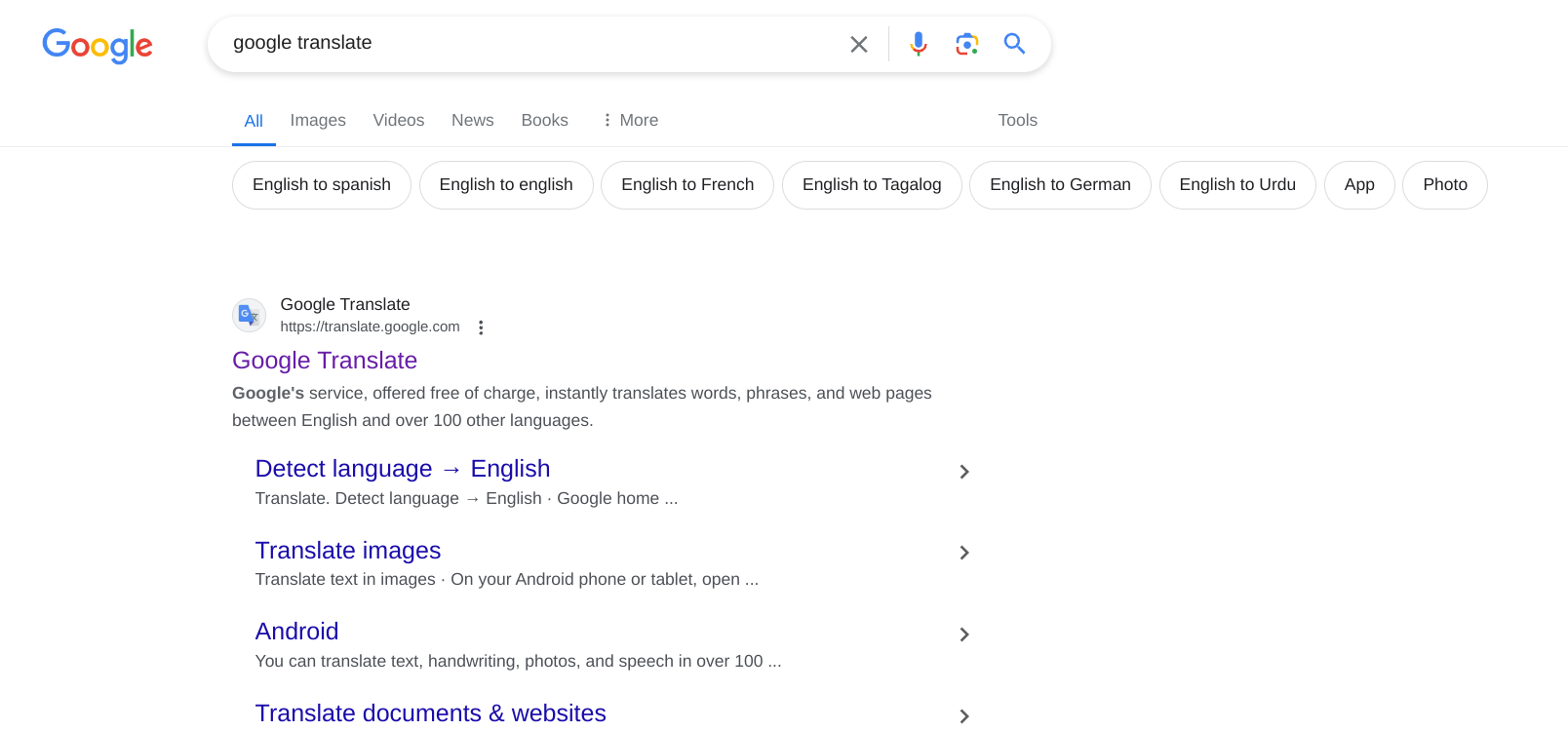Choose the English to French chip
This screenshot has width=1568, height=731.
pyautogui.click(x=687, y=185)
